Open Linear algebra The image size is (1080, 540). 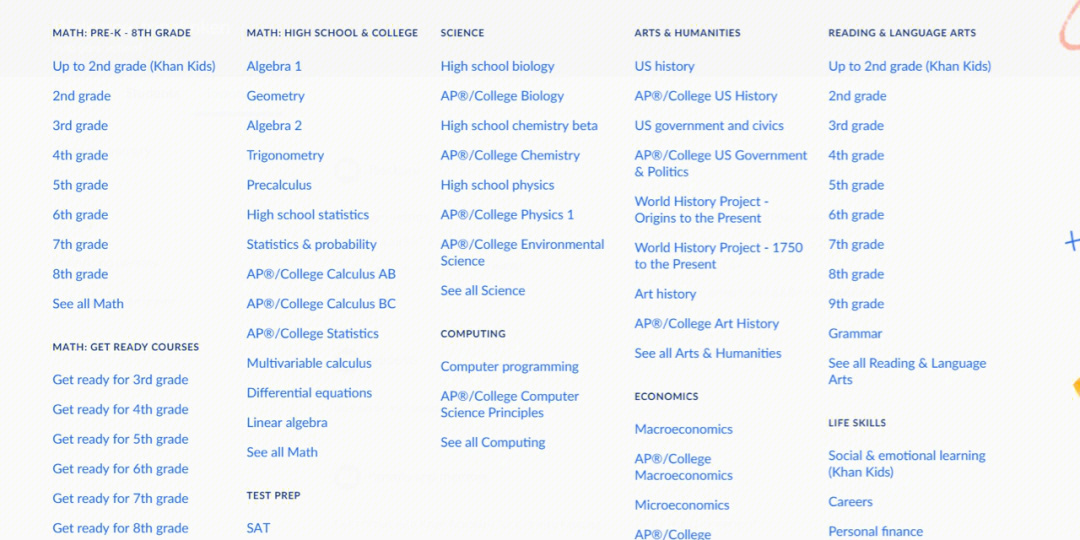[x=287, y=422]
